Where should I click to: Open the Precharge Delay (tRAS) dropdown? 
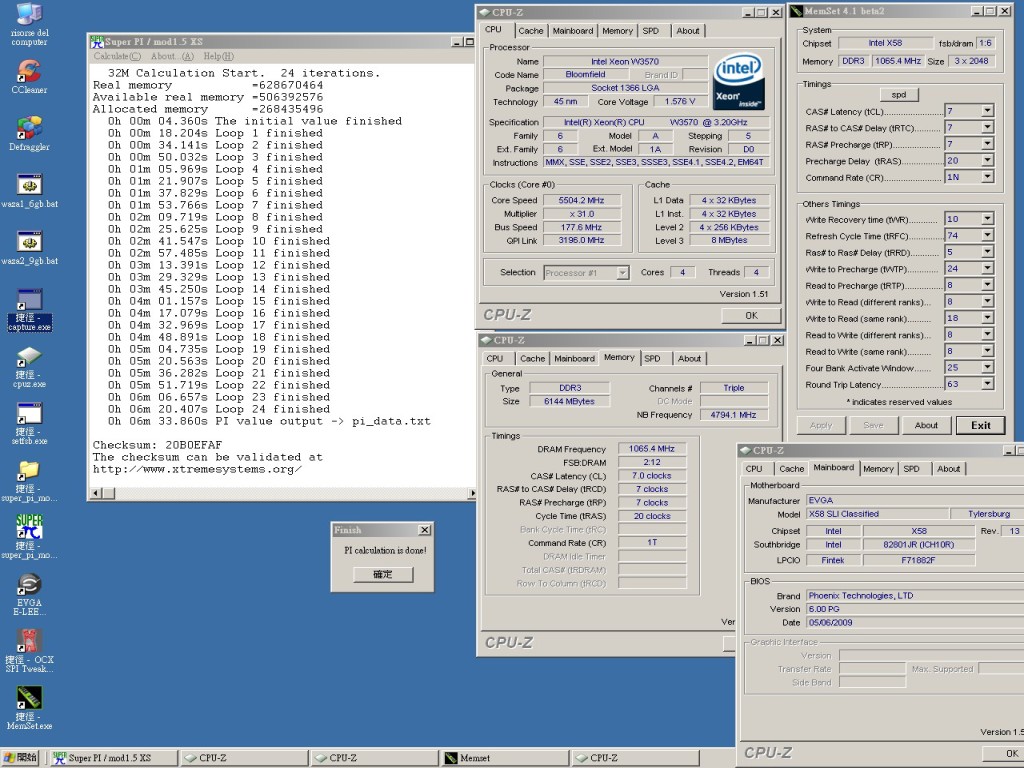(x=987, y=160)
